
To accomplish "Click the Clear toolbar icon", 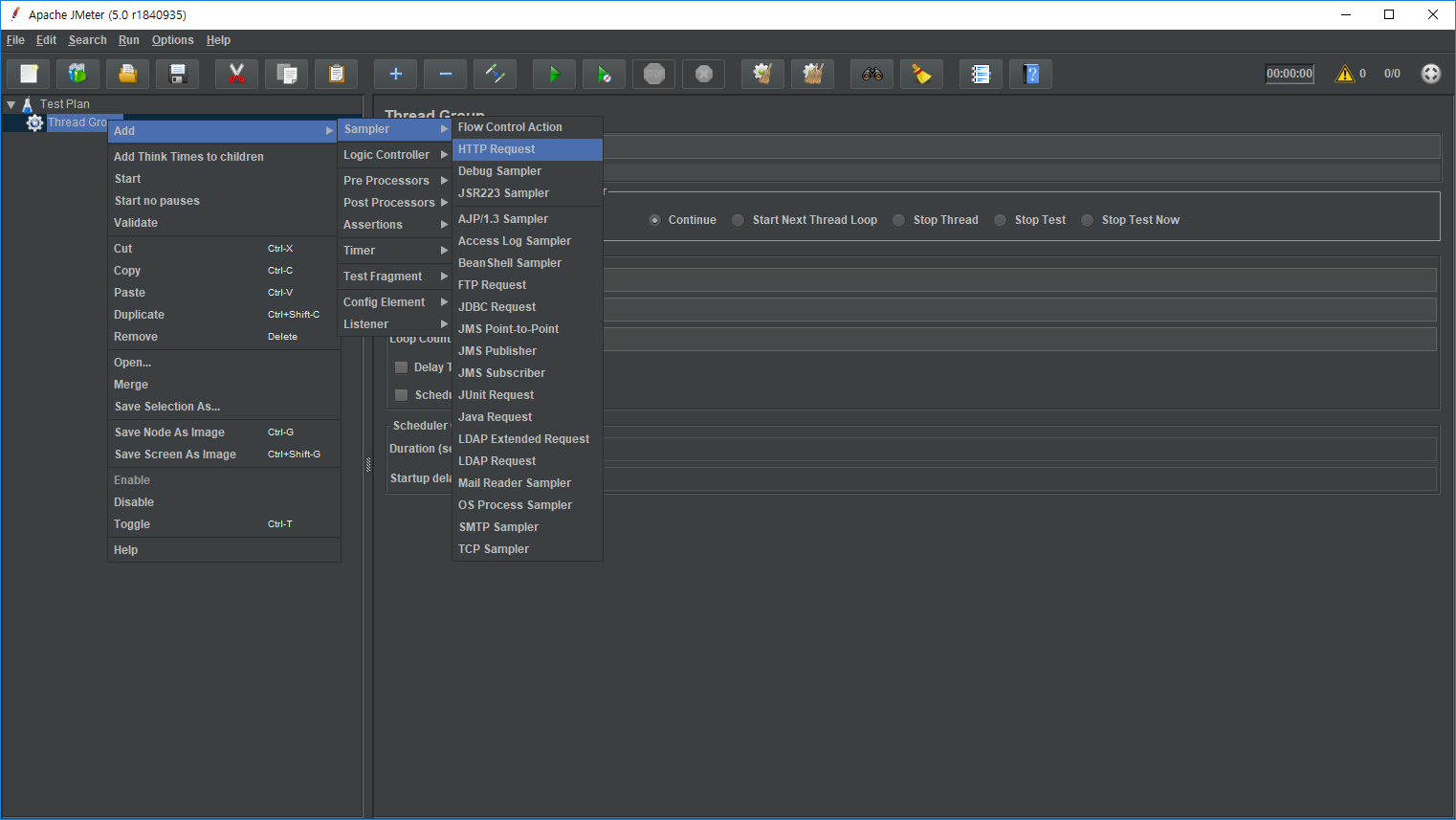I will [x=762, y=74].
